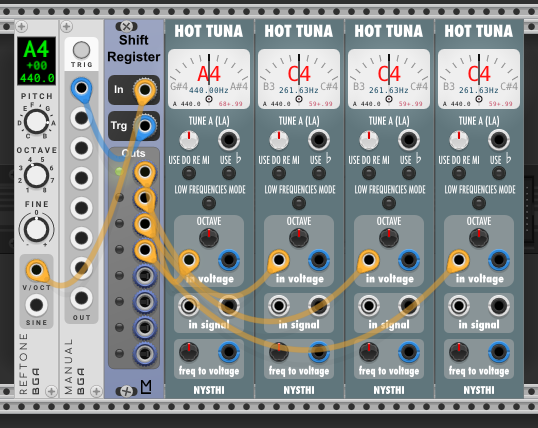Toggle LOW FREQUENCIES MODE on fourth Hot Tuna
This screenshot has height=428, width=538.
479,203
